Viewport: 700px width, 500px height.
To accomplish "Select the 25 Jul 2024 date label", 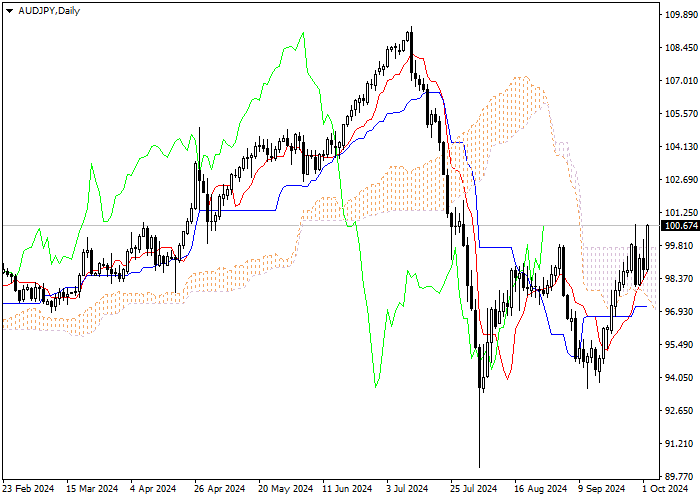I will click(x=474, y=489).
